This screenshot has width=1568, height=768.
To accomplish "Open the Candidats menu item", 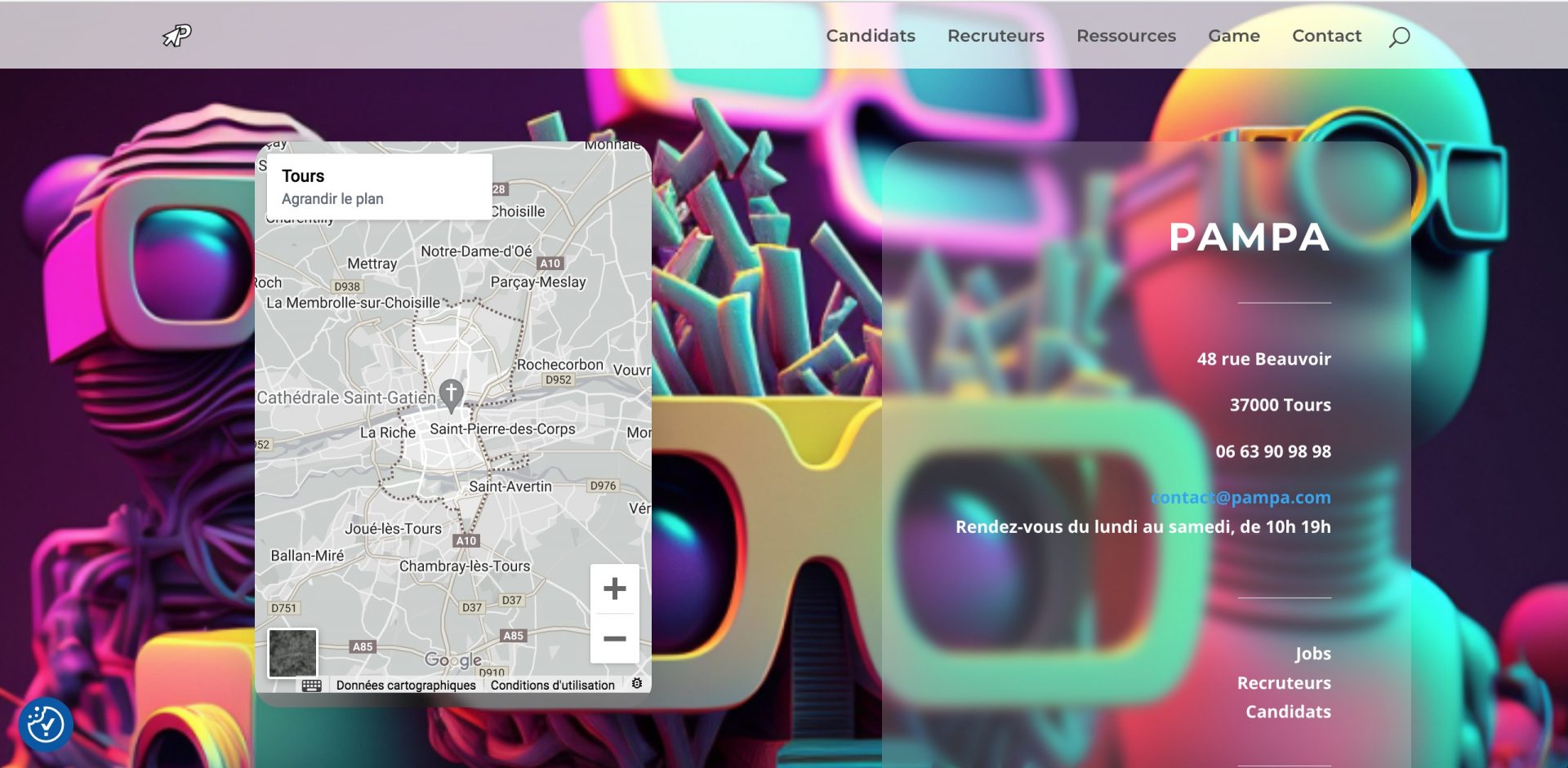I will tap(870, 36).
